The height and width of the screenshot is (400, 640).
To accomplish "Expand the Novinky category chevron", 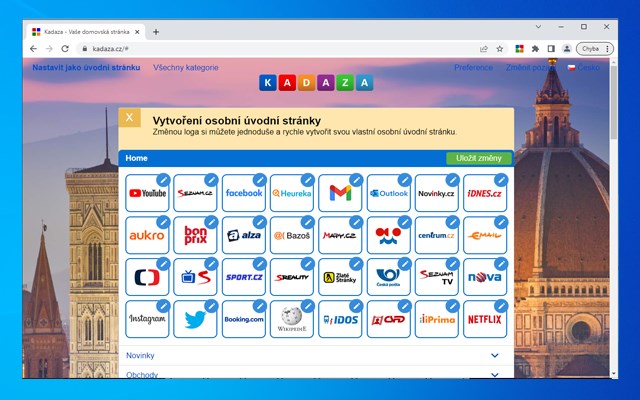I will coord(495,356).
